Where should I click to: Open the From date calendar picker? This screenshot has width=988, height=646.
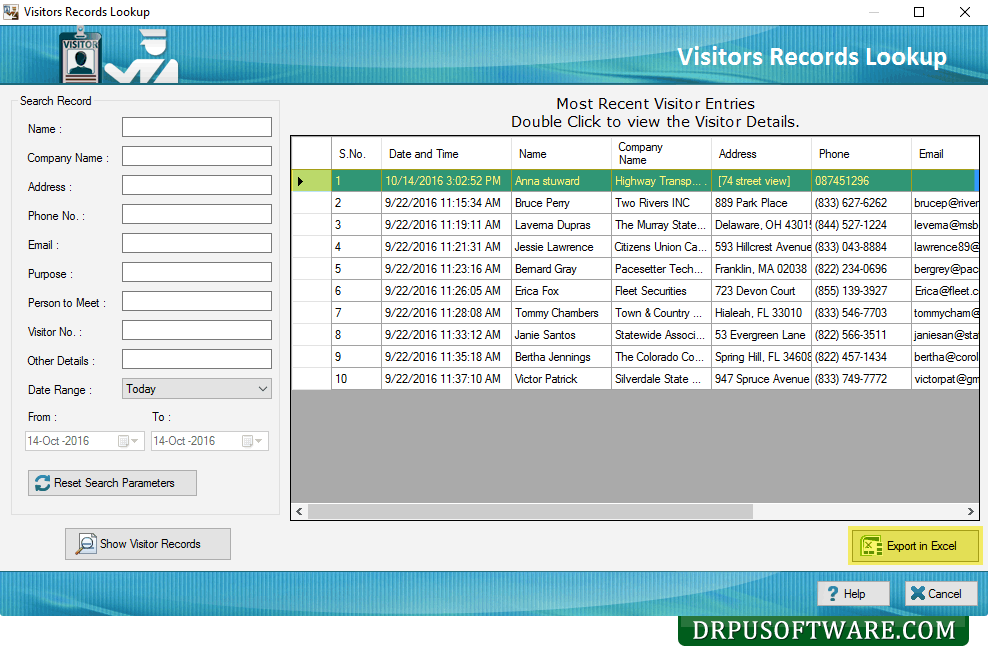[x=124, y=441]
